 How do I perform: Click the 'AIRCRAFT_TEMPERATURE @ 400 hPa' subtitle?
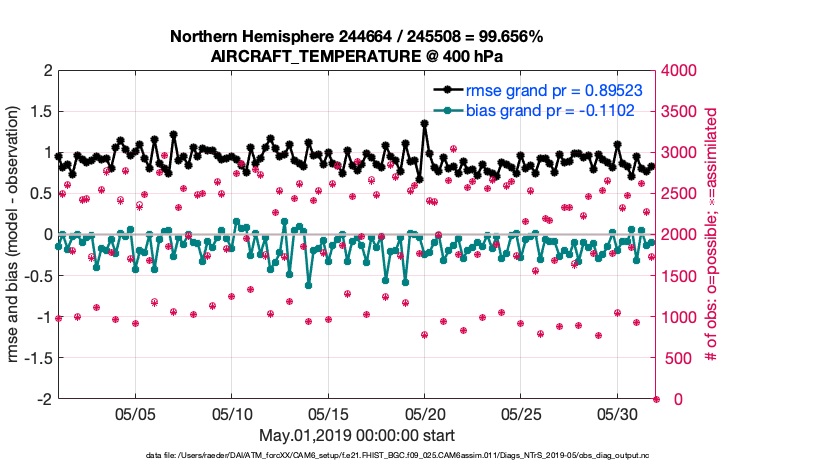coord(356,57)
